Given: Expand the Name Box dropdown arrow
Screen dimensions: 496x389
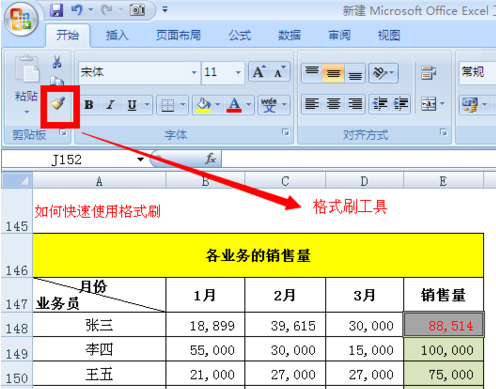Looking at the screenshot, I should (141, 160).
